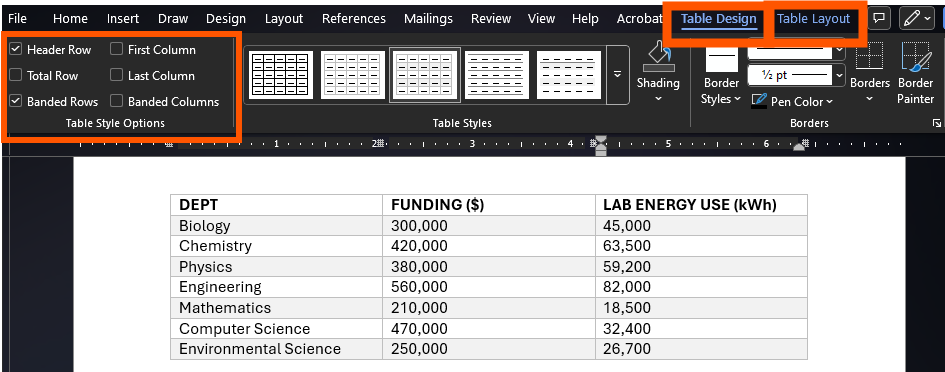Click the Borders grid icon

point(869,58)
